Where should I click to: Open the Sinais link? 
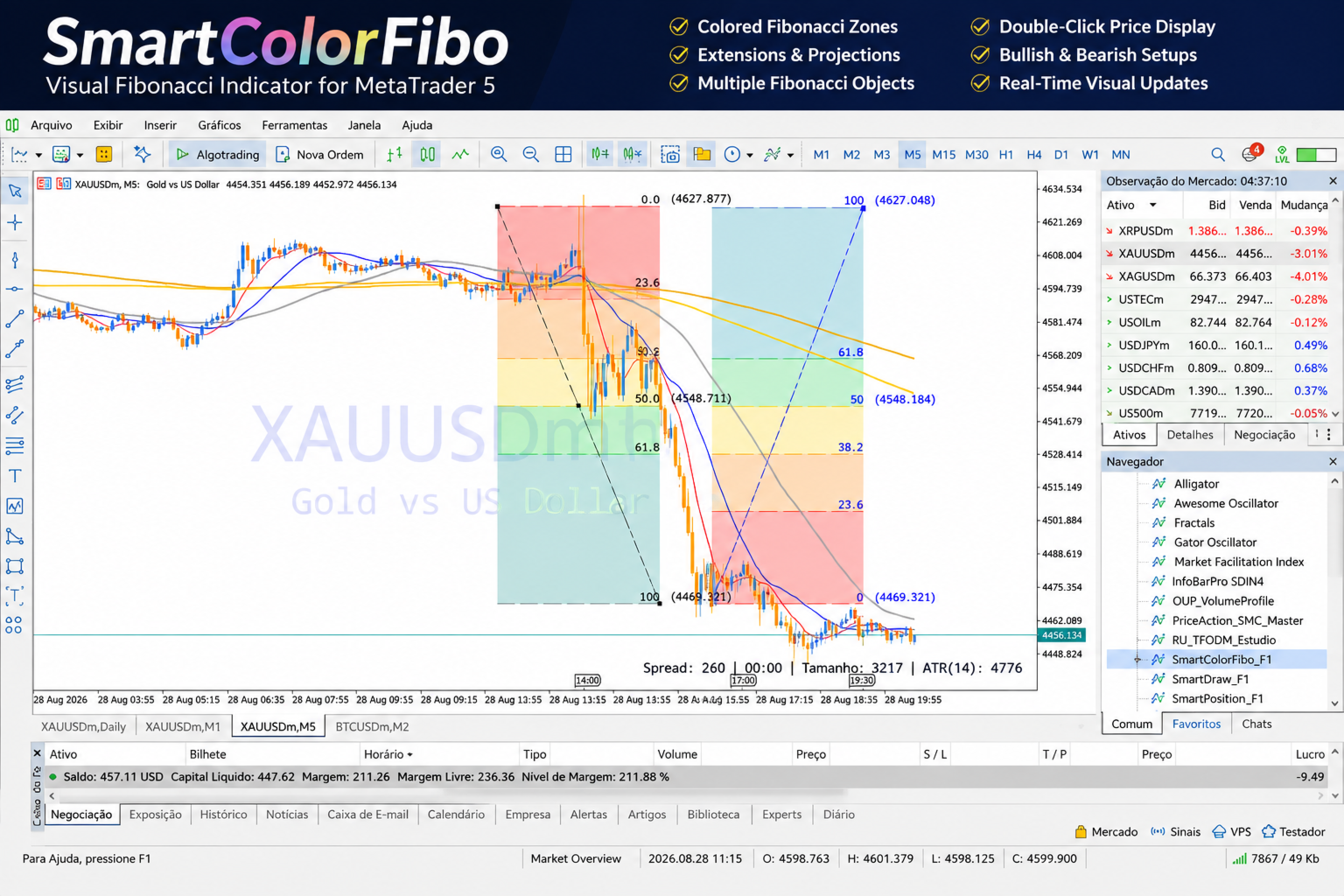(1175, 832)
